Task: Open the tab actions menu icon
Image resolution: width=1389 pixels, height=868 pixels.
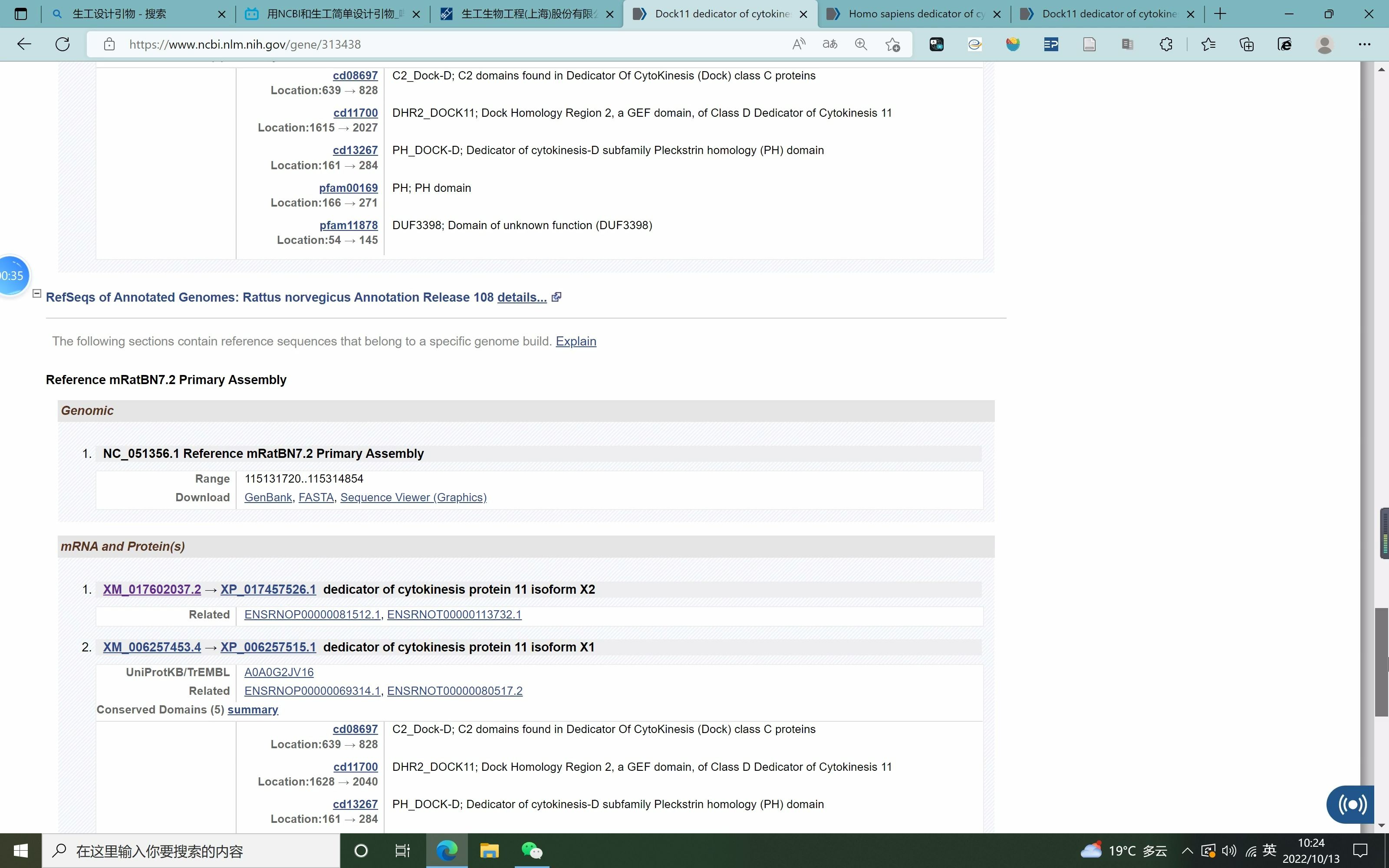Action: point(21,14)
